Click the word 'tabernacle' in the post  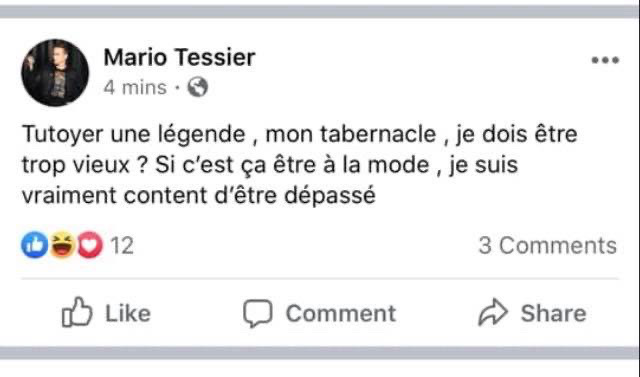pyautogui.click(x=378, y=134)
